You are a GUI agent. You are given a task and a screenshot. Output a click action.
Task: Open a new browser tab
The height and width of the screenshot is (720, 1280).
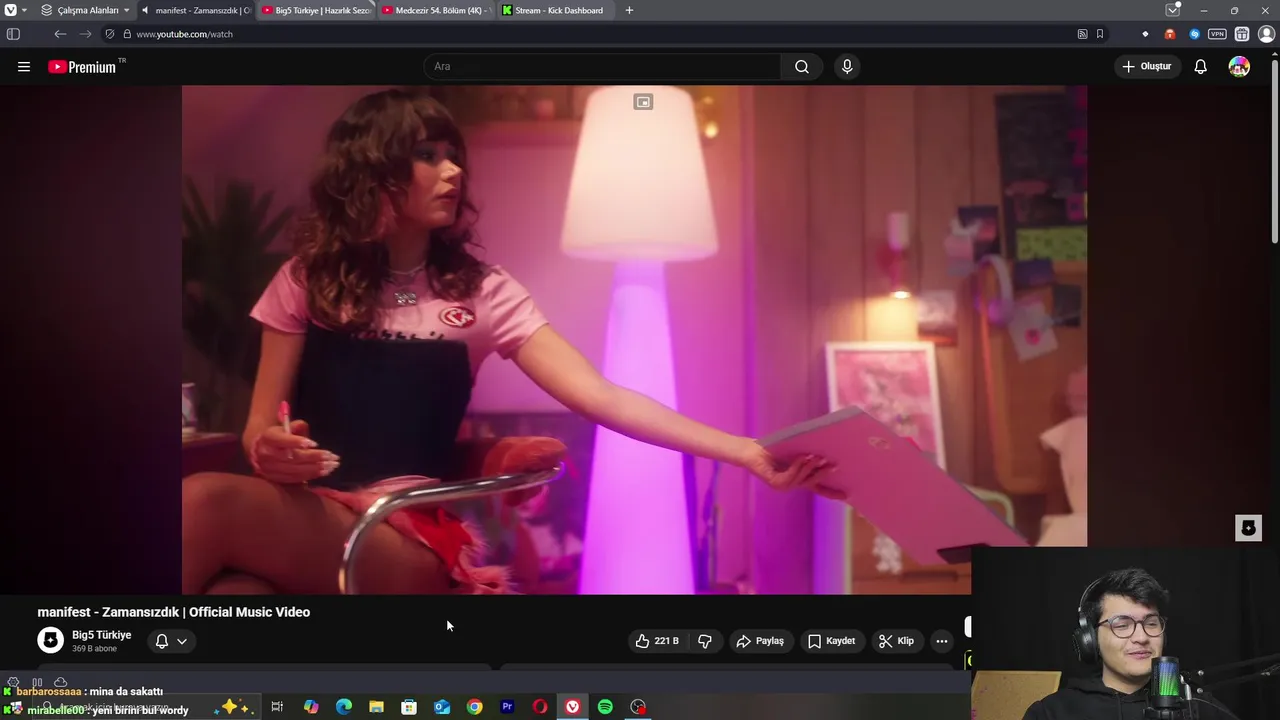629,10
